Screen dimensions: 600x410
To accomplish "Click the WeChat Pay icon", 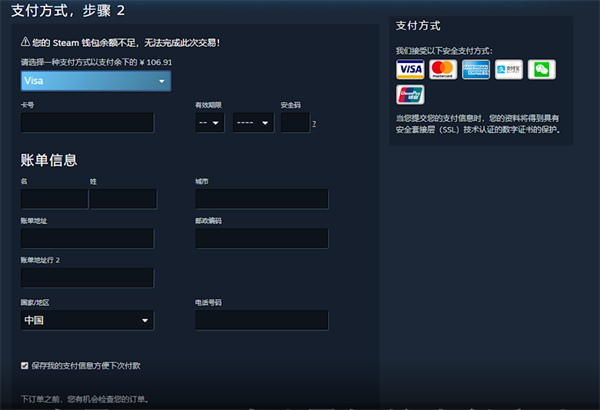I will click(541, 69).
